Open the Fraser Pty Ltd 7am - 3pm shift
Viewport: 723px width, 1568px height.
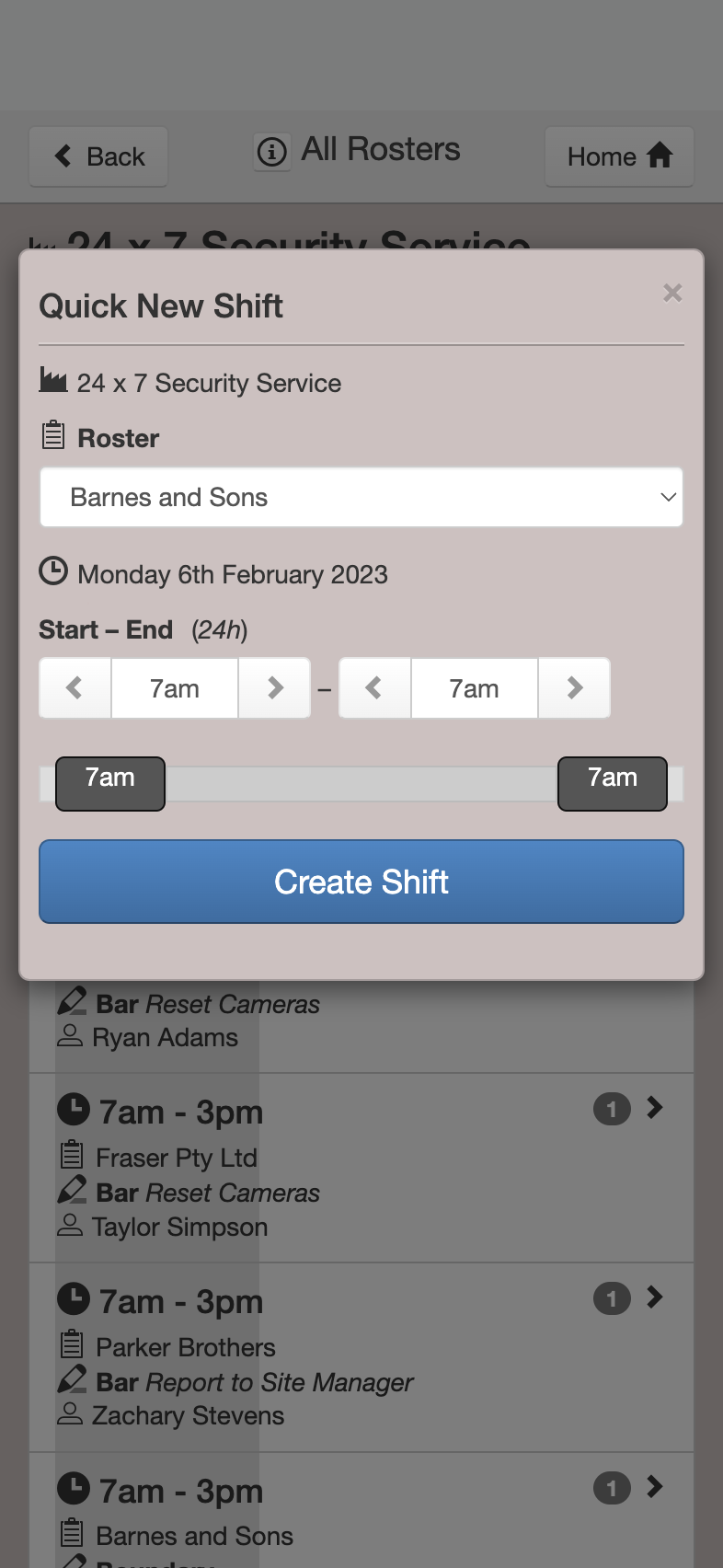[x=361, y=1168]
